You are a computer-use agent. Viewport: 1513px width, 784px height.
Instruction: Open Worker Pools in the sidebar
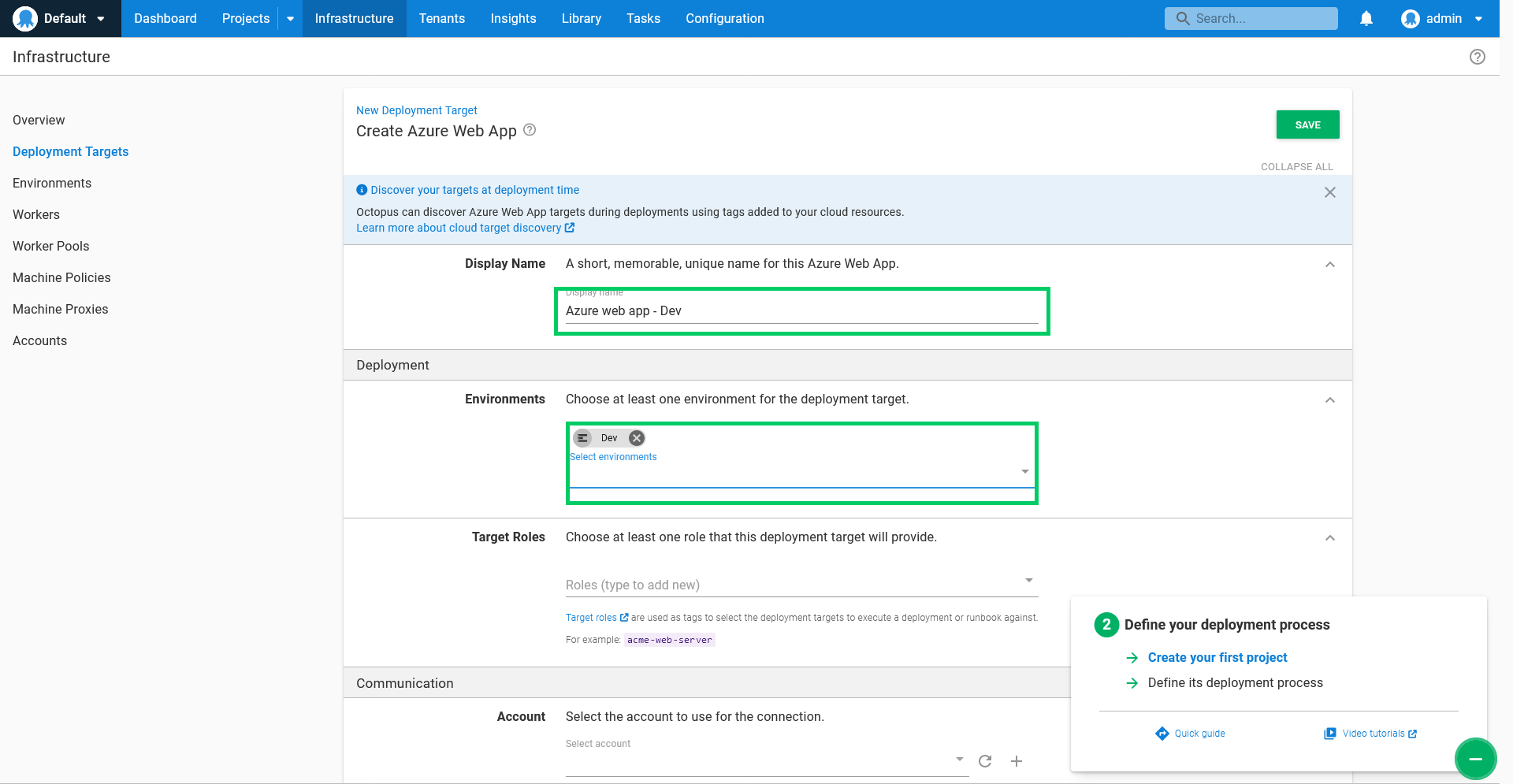(x=51, y=246)
